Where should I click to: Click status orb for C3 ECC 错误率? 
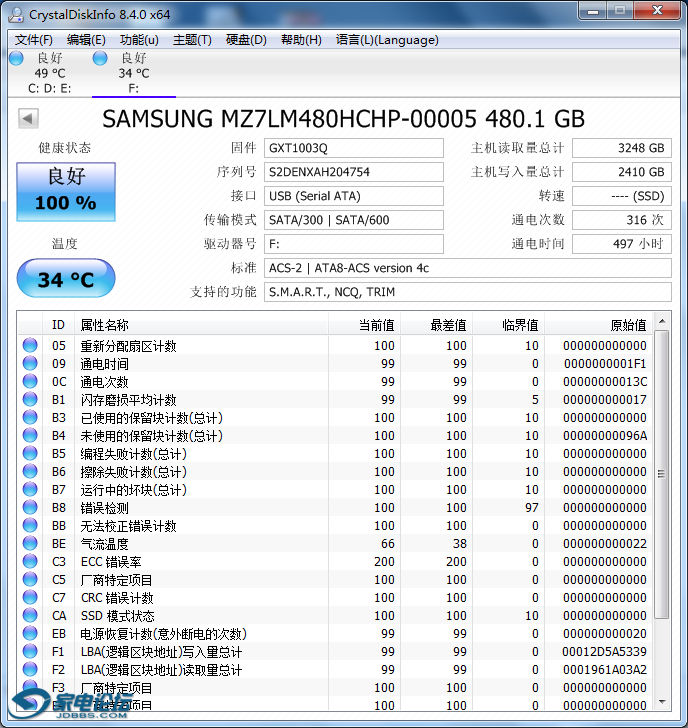[30, 561]
